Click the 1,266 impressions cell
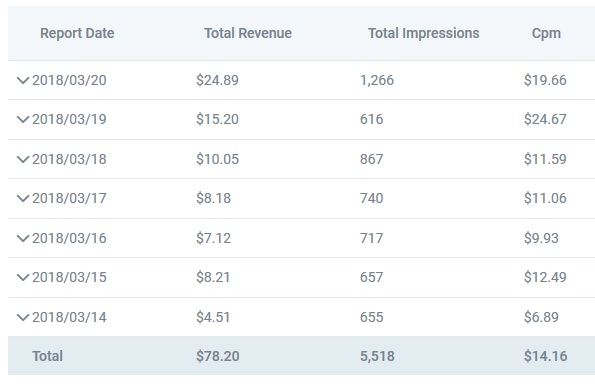Screen dimensions: 595x384 click(x=377, y=80)
